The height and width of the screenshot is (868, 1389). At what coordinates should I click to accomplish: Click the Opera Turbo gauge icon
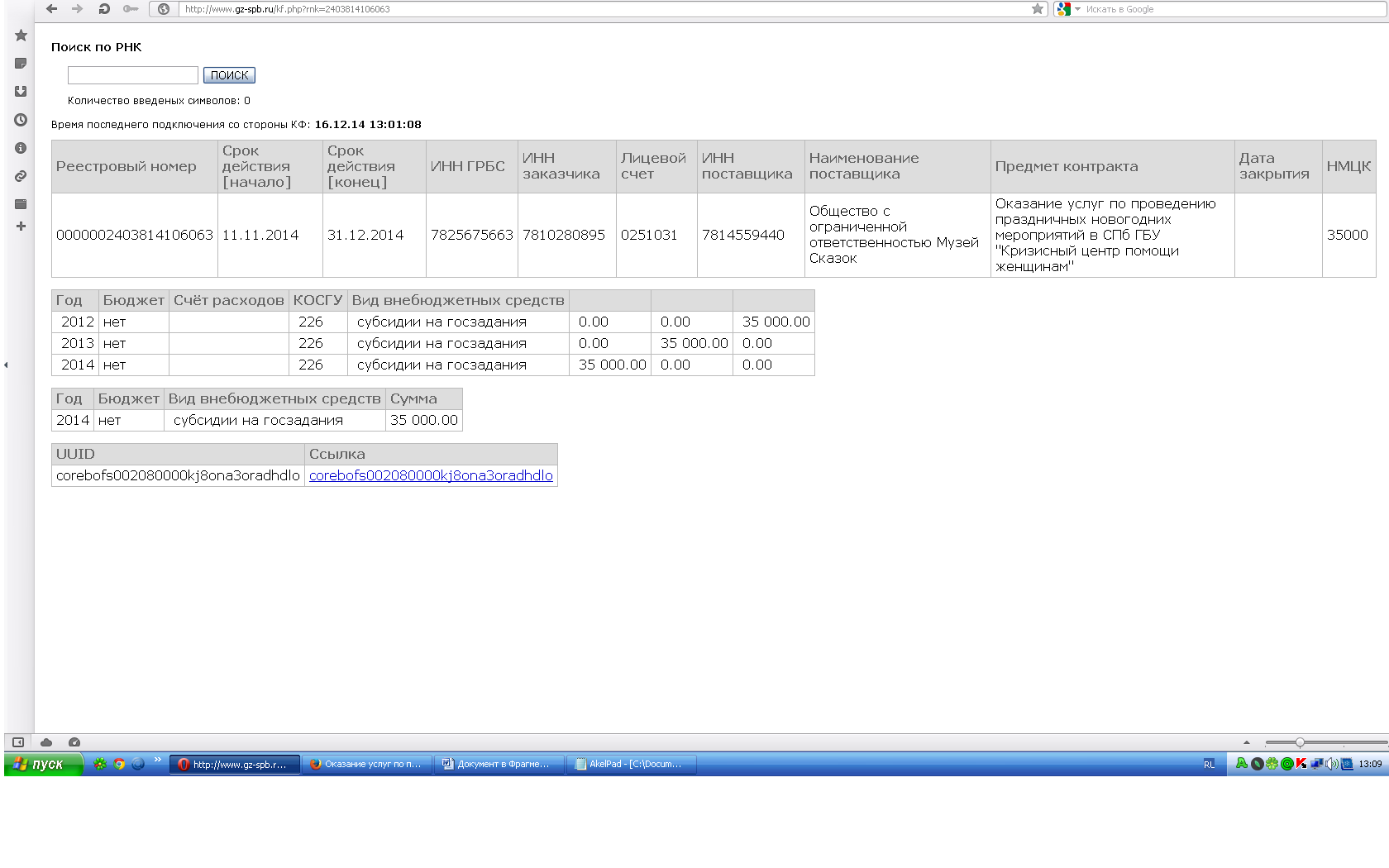click(74, 742)
